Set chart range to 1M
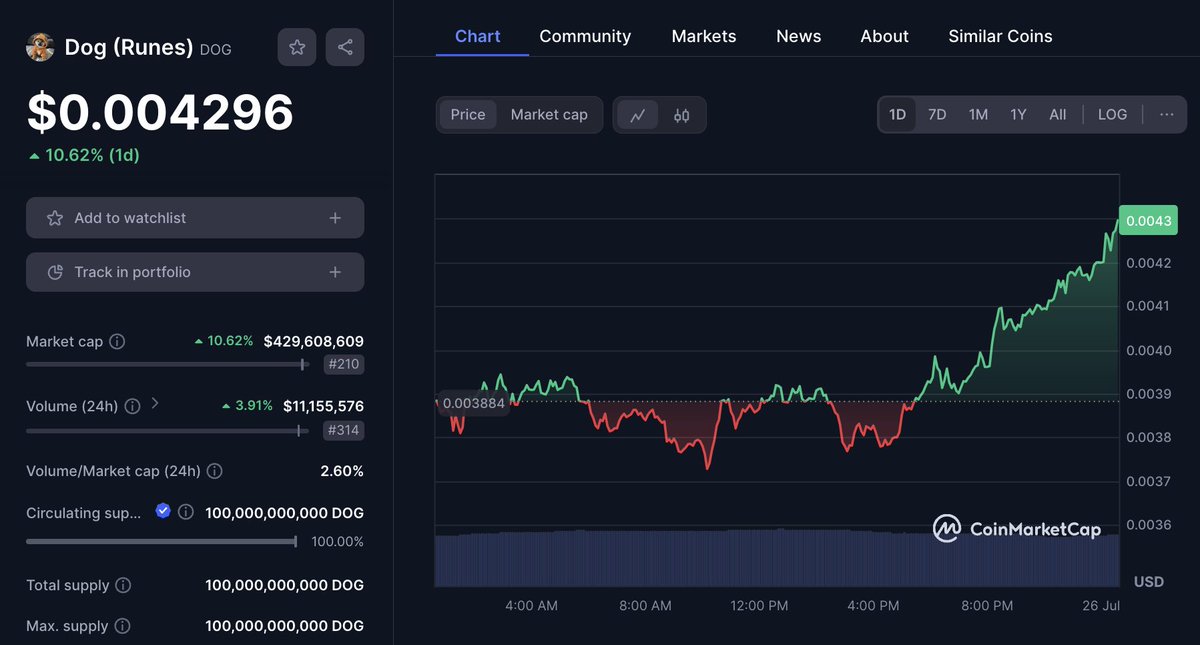Screen dimensions: 1200x645 [x=978, y=115]
